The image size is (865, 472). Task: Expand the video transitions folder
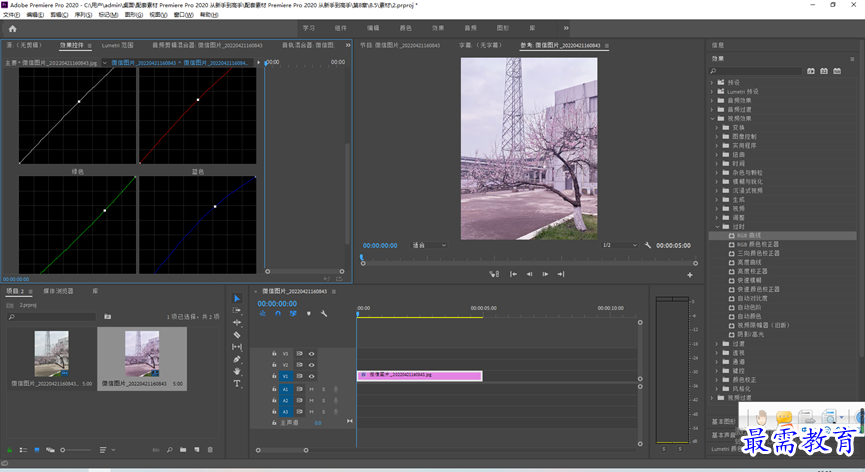click(712, 398)
